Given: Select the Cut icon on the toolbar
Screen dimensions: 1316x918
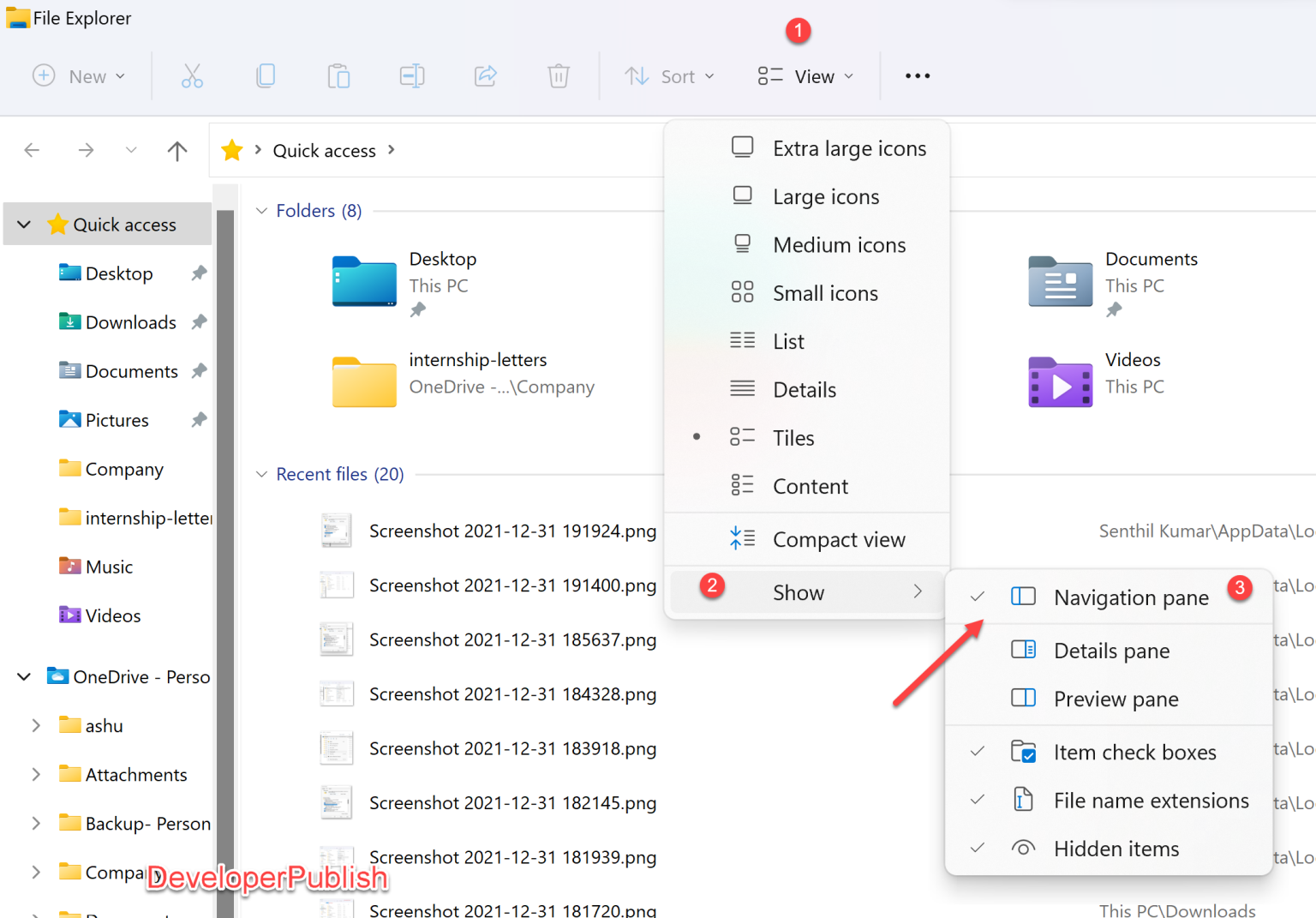Looking at the screenshot, I should pyautogui.click(x=192, y=75).
